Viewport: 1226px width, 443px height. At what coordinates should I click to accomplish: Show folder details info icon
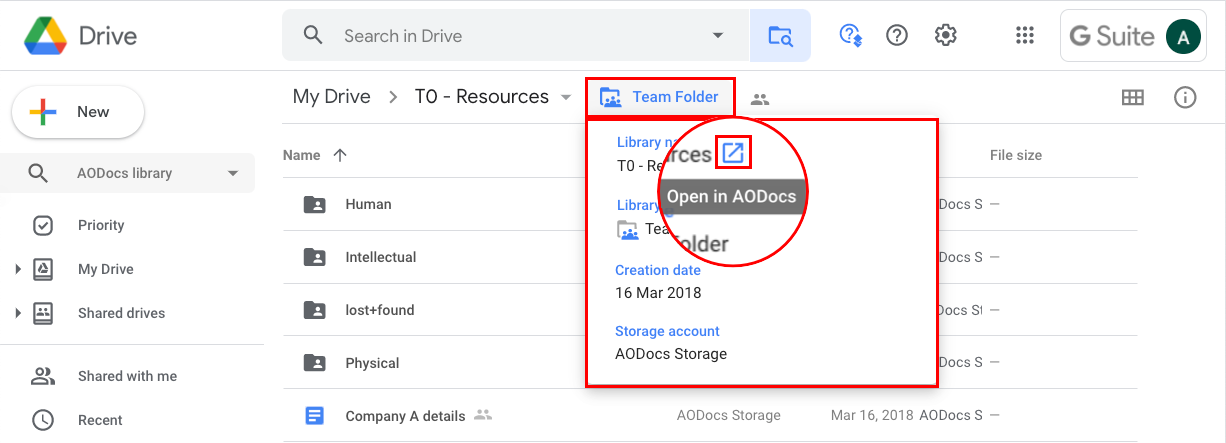1185,97
